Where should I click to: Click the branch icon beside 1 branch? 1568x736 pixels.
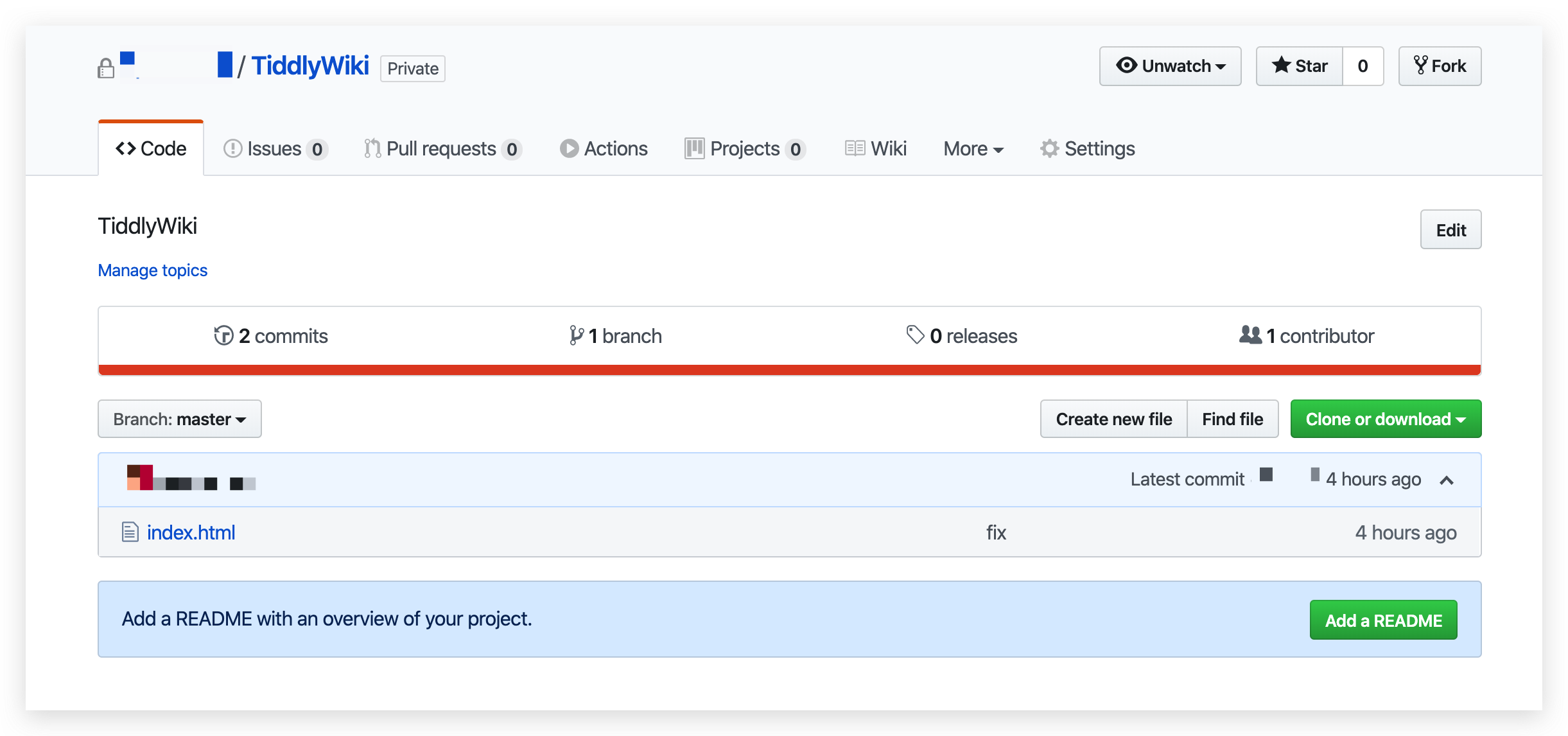pos(576,335)
